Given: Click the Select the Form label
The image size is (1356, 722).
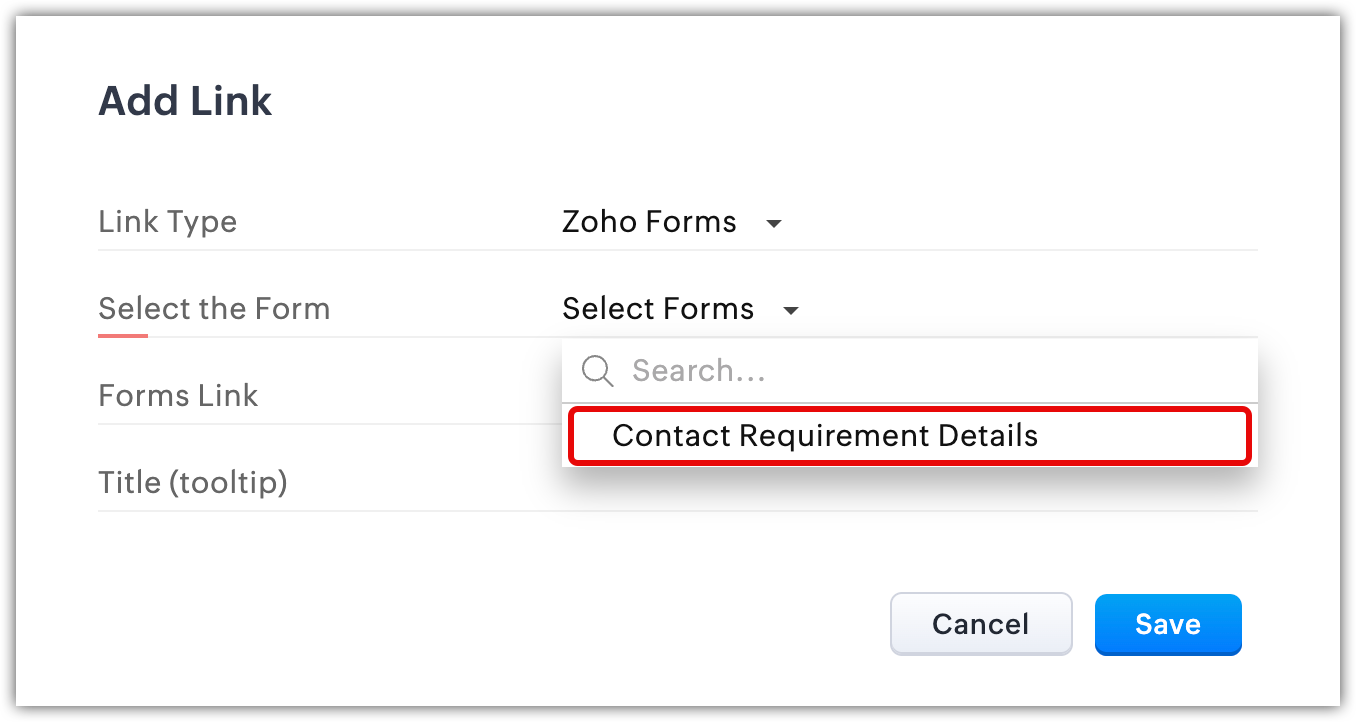Looking at the screenshot, I should 214,309.
